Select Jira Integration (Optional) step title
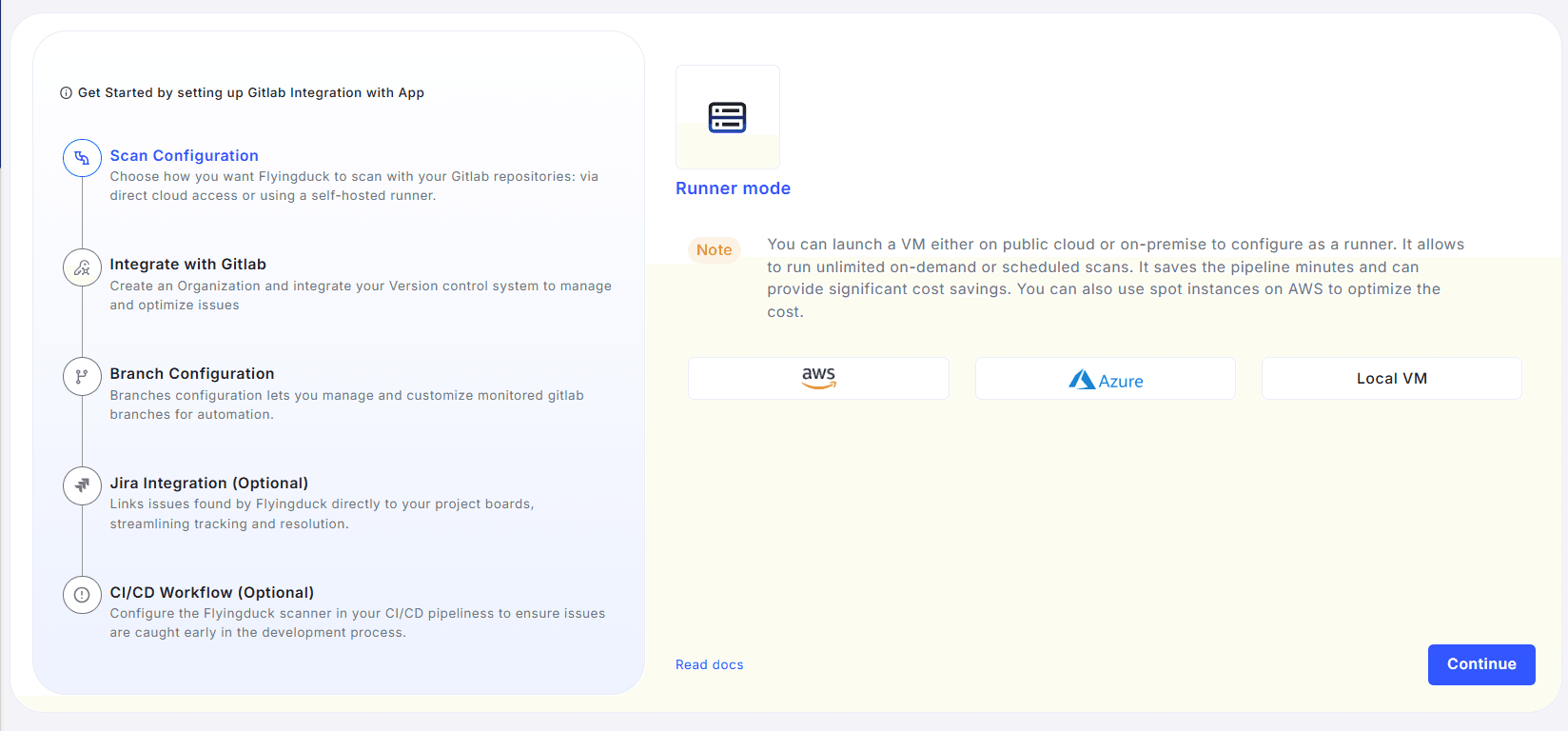 [208, 484]
